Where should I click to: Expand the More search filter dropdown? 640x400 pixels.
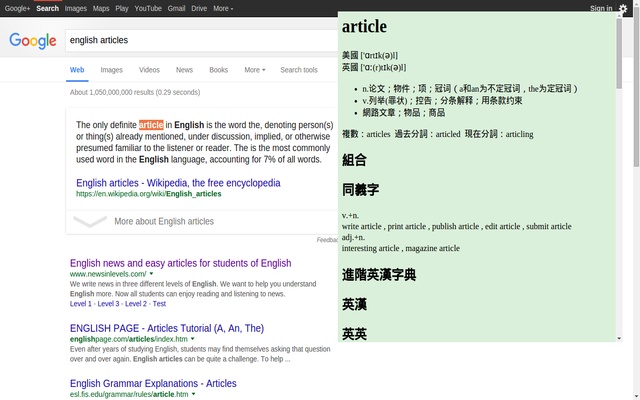tap(255, 70)
